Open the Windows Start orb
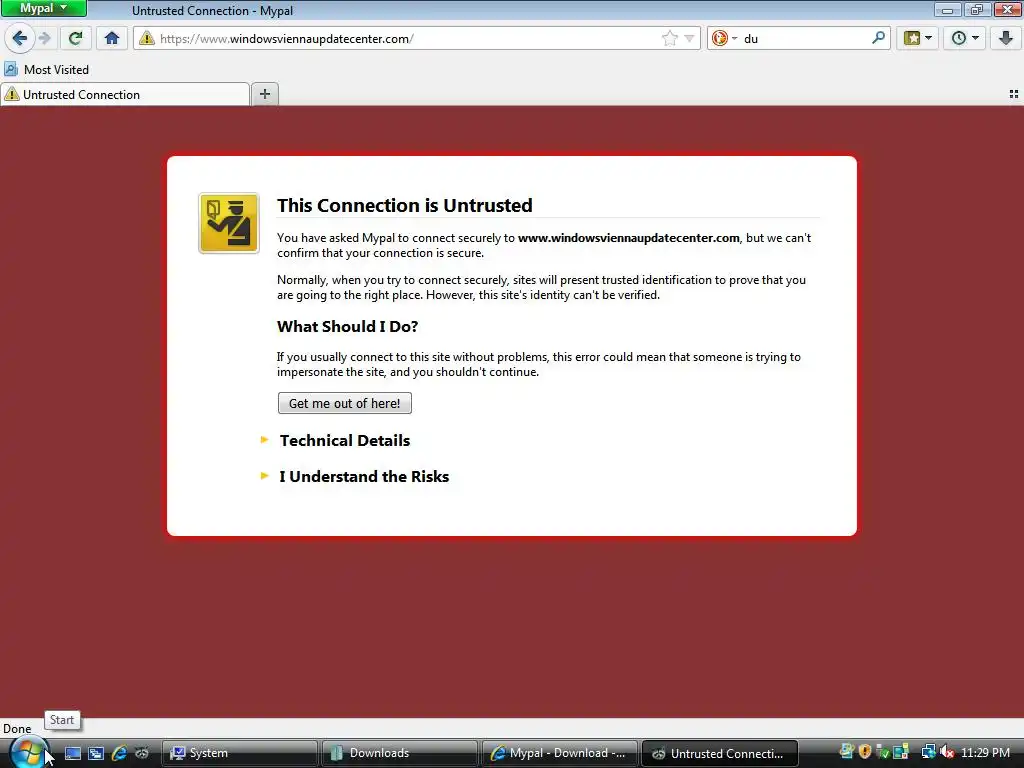The height and width of the screenshot is (768, 1024). [x=28, y=753]
